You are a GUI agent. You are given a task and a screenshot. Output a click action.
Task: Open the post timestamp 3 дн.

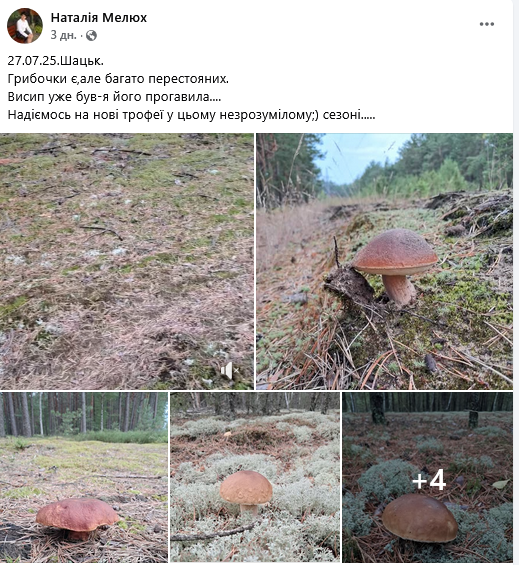[63, 35]
